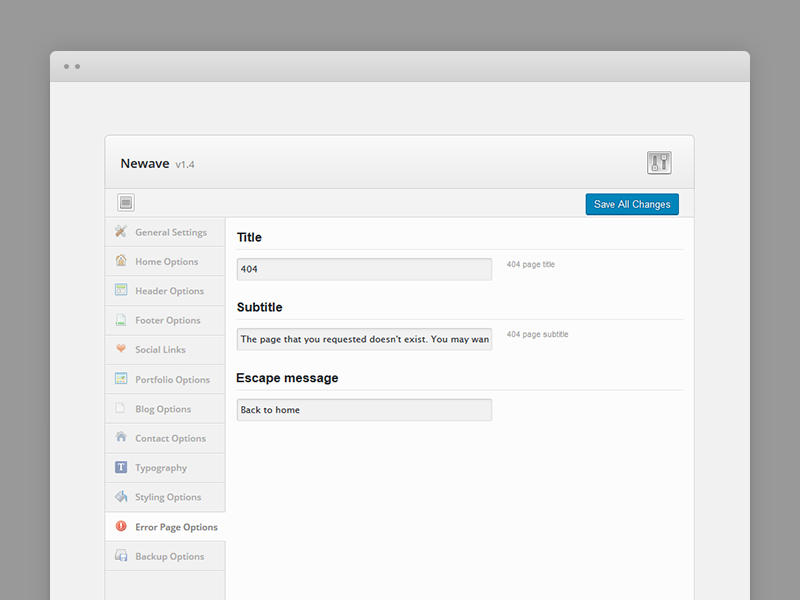800x600 pixels.
Task: Click the Header Options layout icon
Action: coord(121,290)
